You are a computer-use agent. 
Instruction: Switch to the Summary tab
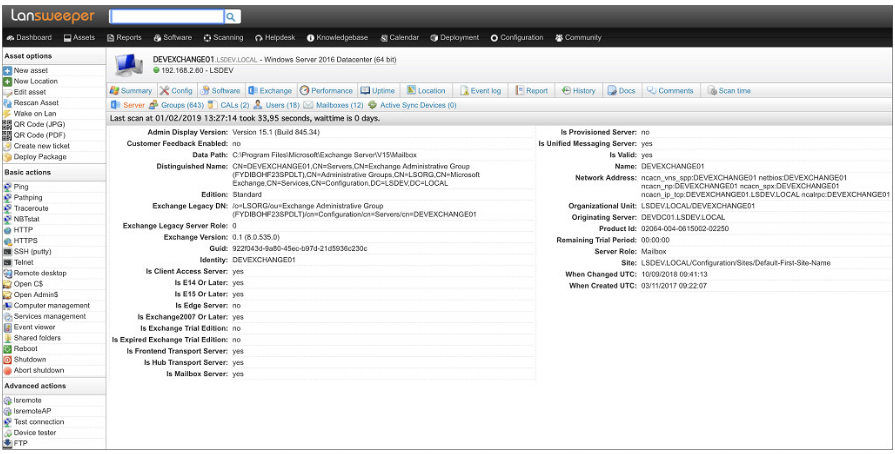[131, 91]
